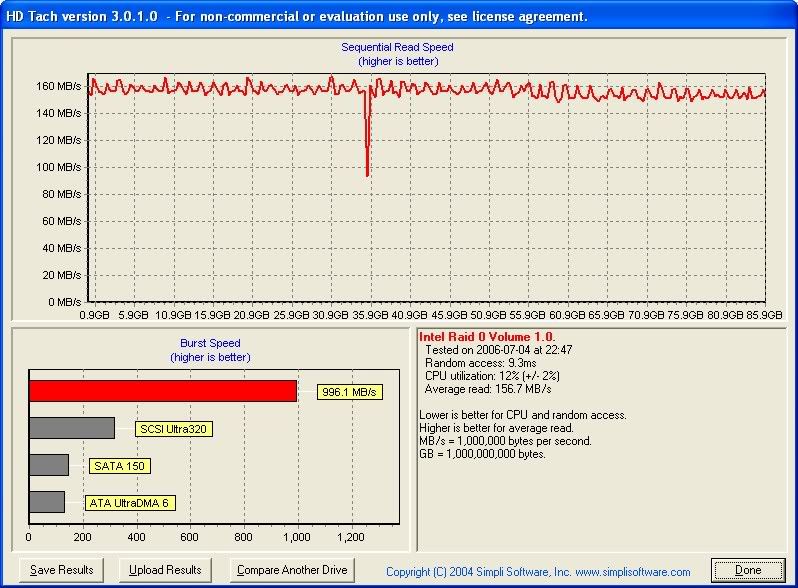798x588 pixels.
Task: Click the gray ATA UltraDMA 6 bar
Action: pyautogui.click(x=47, y=502)
